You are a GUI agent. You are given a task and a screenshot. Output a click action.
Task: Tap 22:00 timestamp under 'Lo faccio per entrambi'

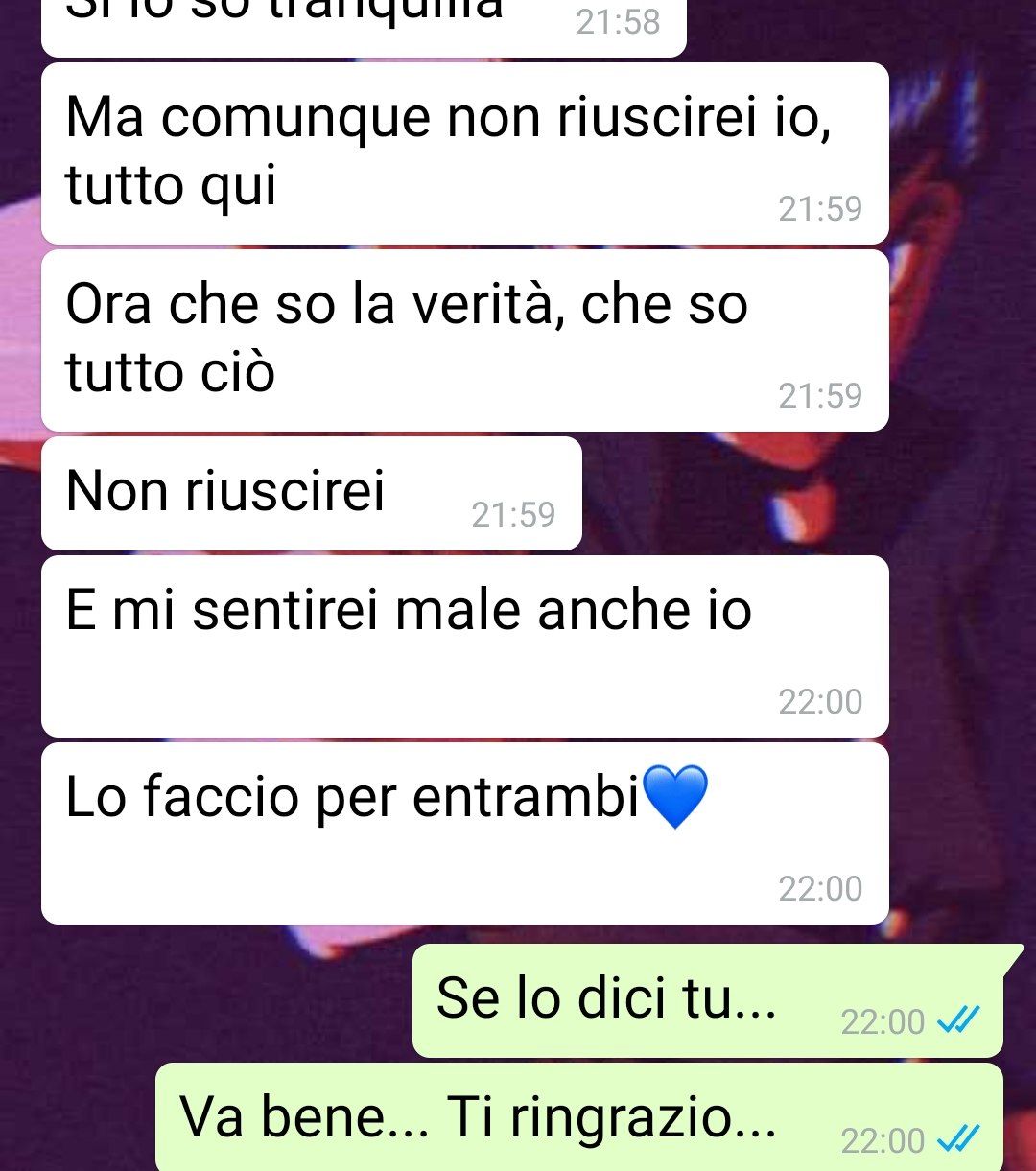click(x=820, y=889)
